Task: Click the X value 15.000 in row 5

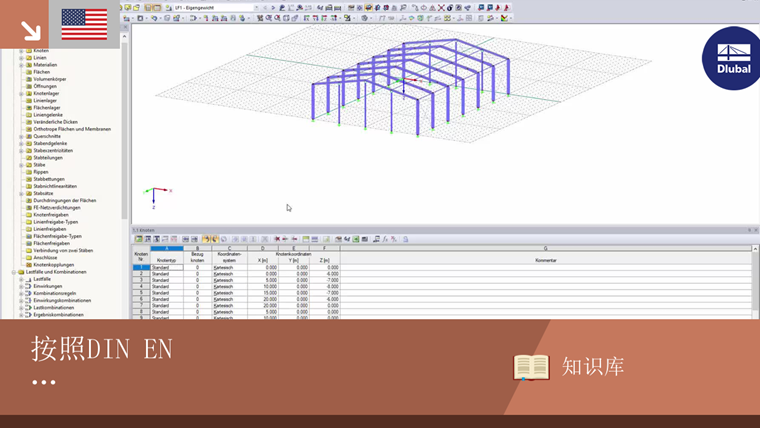Action: click(263, 293)
